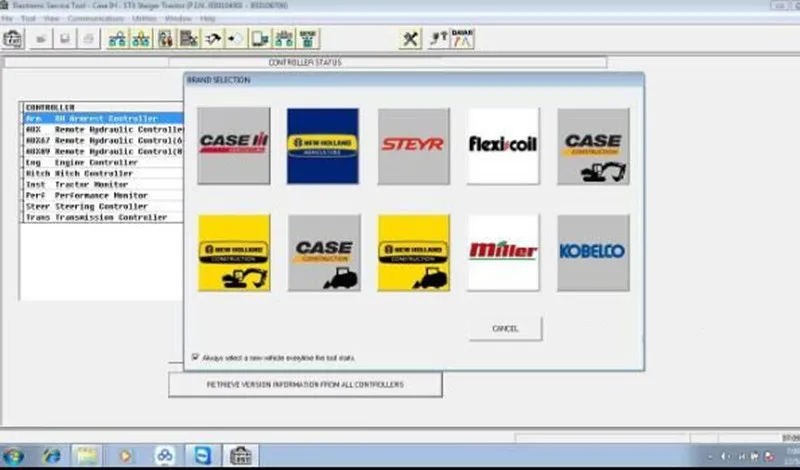Choose the Kobelco brand tile
Viewport: 800px width, 470px height.
click(593, 253)
